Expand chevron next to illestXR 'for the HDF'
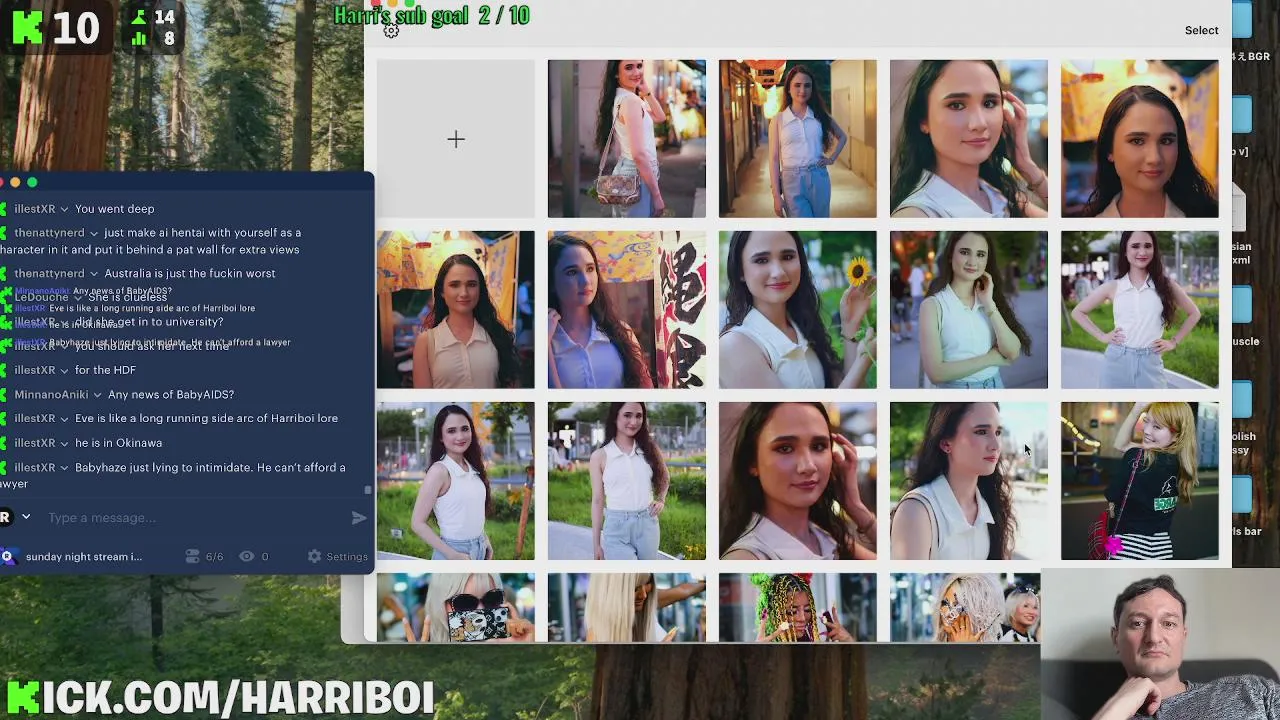The image size is (1280, 720). (64, 370)
